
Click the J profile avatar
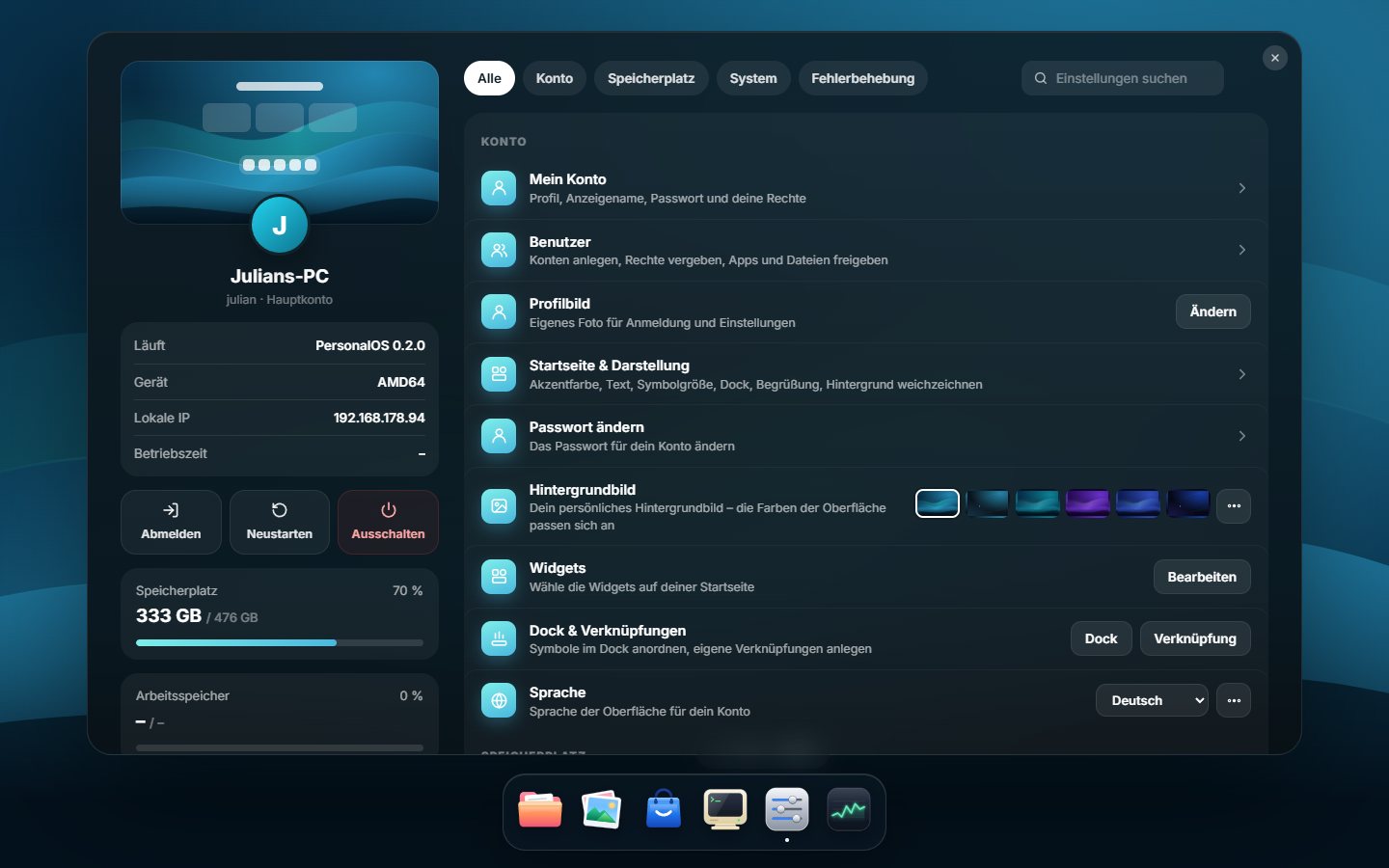280,225
